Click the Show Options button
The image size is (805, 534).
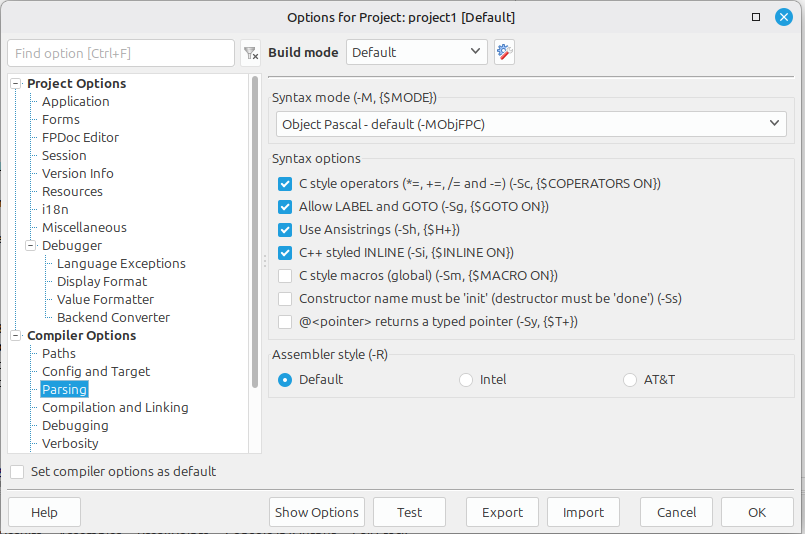pos(316,512)
